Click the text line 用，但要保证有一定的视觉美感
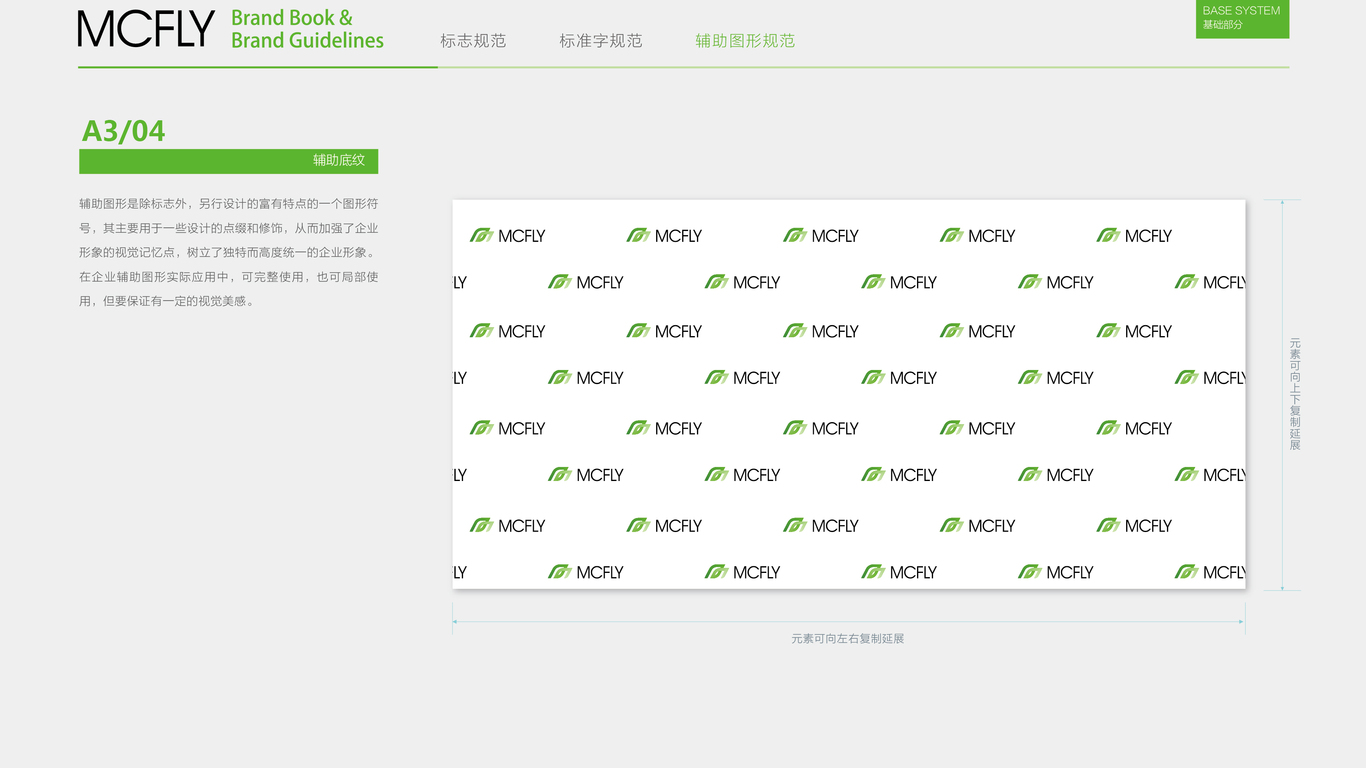This screenshot has height=768, width=1366. click(168, 301)
